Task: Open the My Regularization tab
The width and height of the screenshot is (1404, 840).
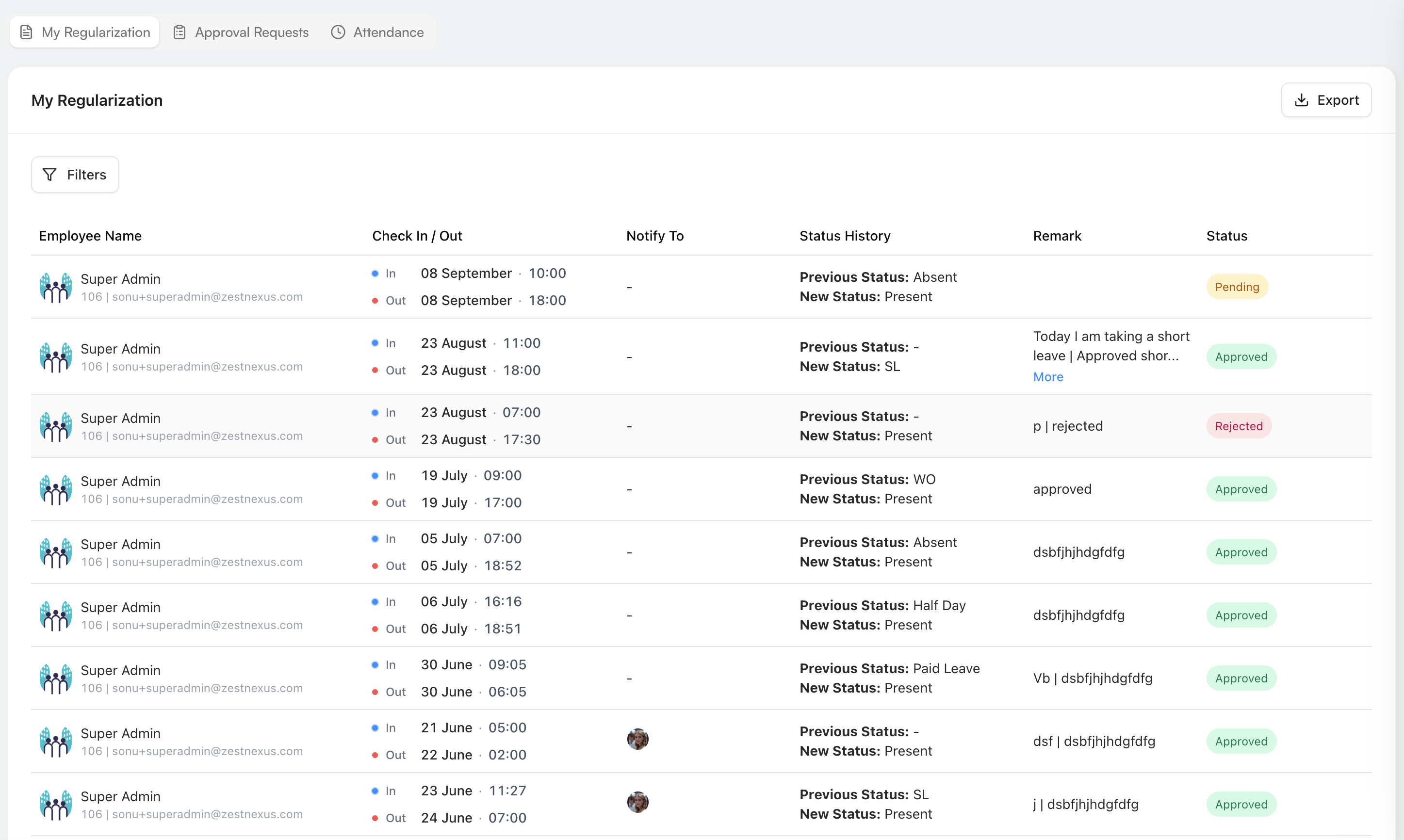Action: (85, 32)
